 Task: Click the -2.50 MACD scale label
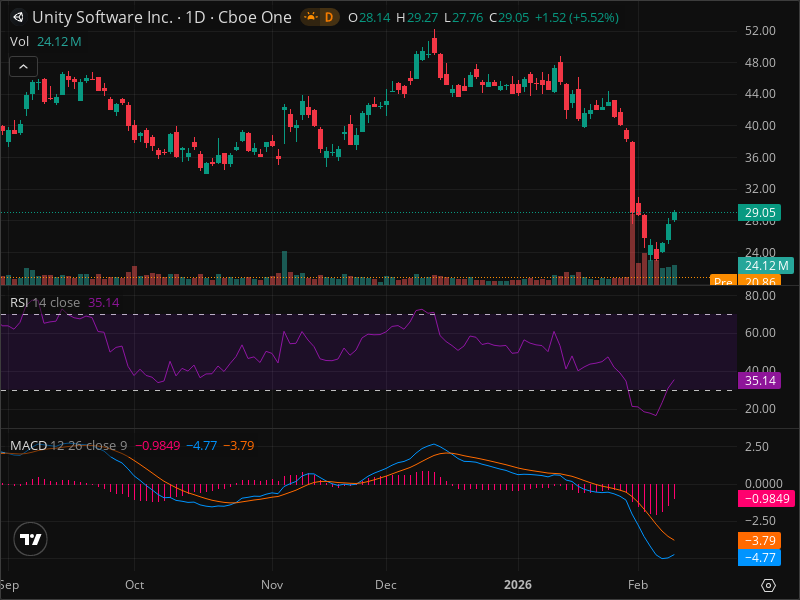pyautogui.click(x=760, y=521)
